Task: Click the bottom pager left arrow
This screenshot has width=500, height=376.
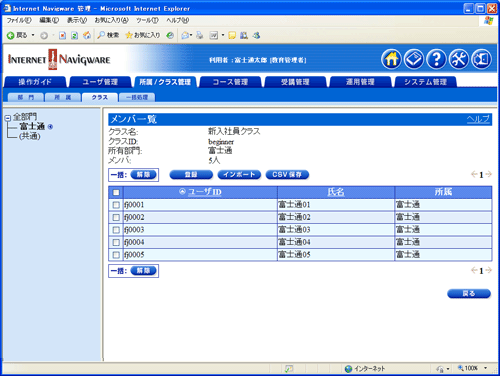Action: [x=474, y=270]
